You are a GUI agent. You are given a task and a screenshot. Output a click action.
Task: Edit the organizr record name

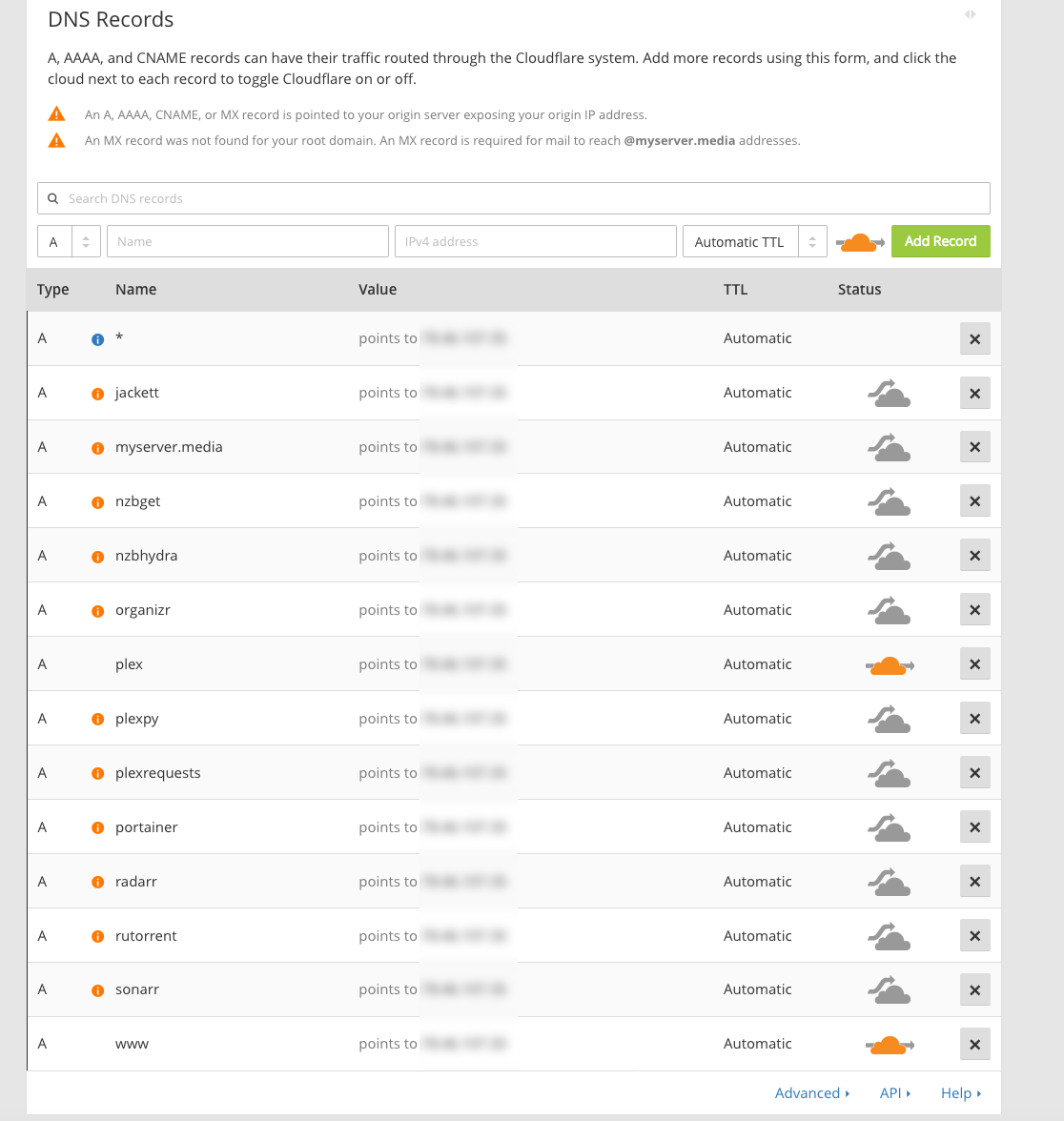coord(143,610)
